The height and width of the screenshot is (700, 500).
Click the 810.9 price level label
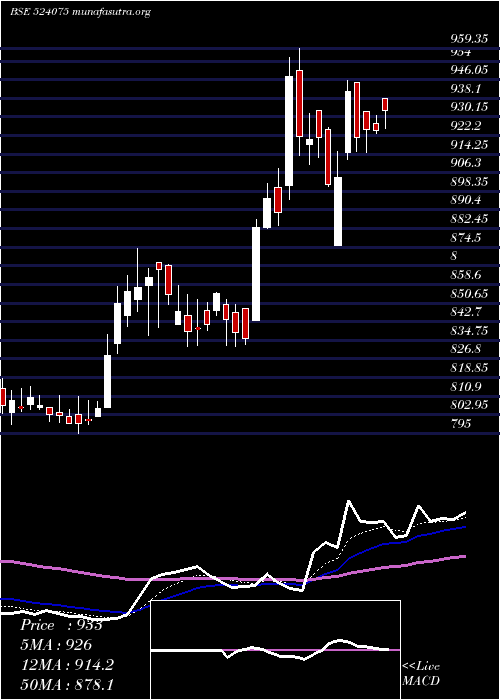465,387
